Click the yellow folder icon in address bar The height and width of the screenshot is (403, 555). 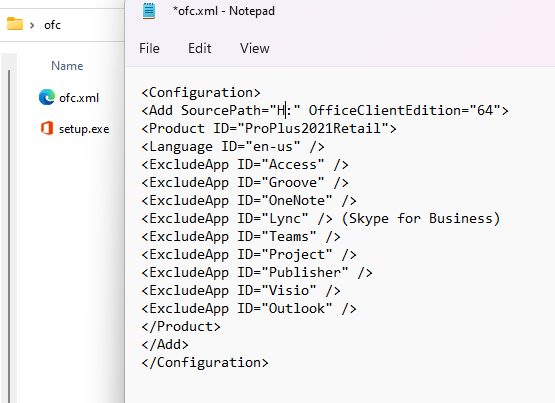pos(15,24)
